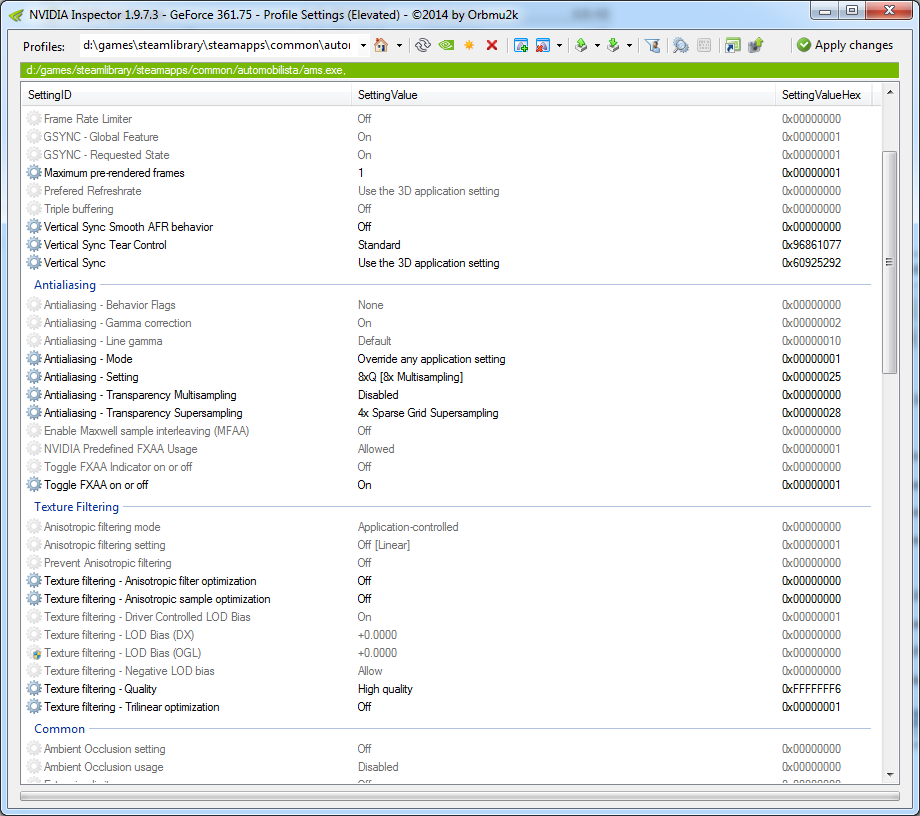This screenshot has width=920, height=816.
Task: Click the Profiles path input field
Action: coord(217,45)
